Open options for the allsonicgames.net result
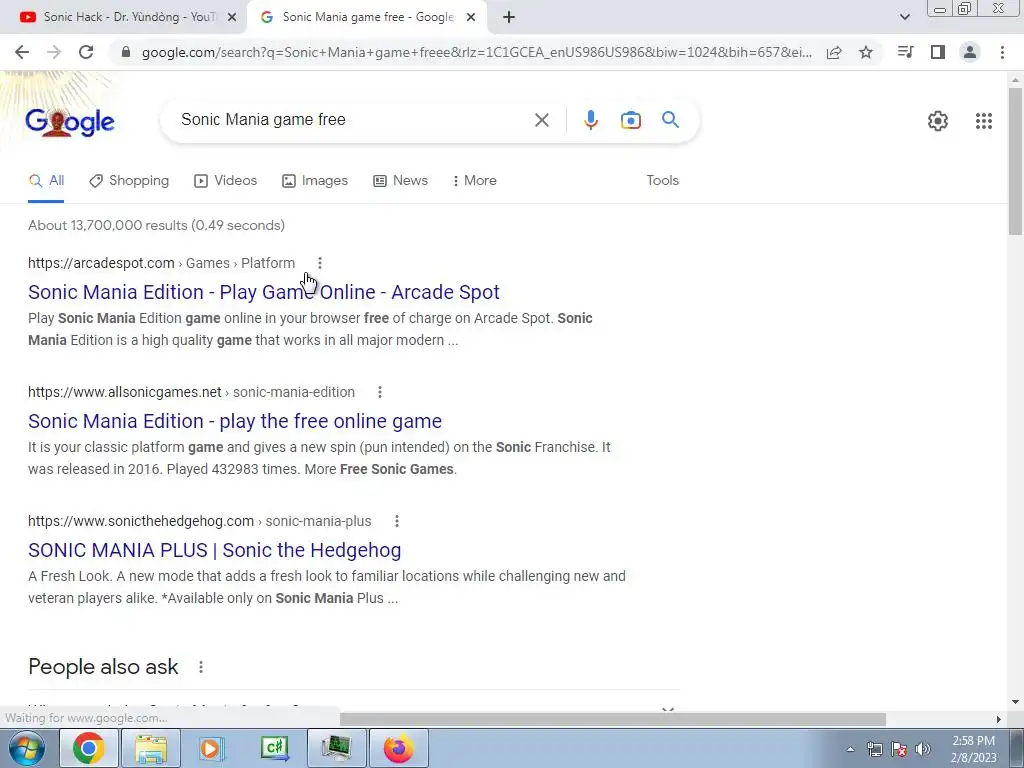The image size is (1024, 768). point(379,392)
